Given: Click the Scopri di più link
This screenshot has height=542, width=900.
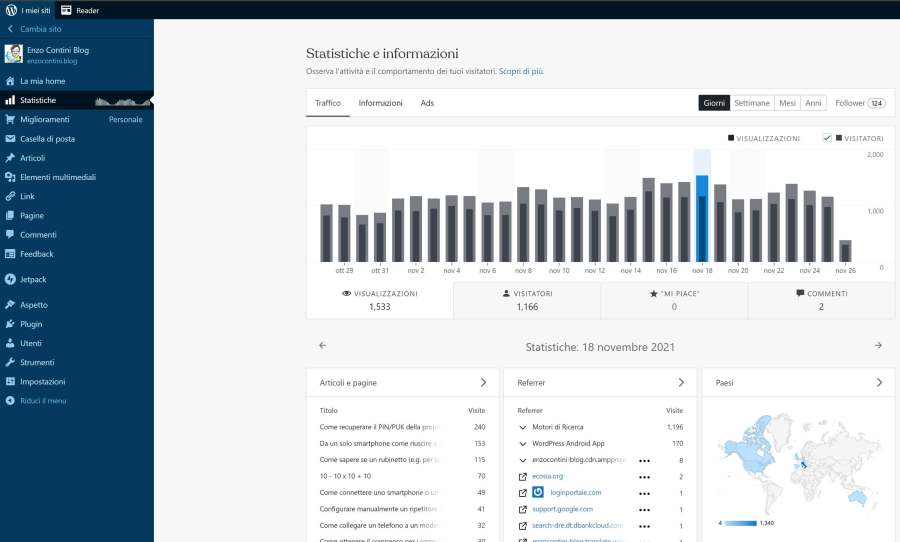Looking at the screenshot, I should pyautogui.click(x=521, y=72).
